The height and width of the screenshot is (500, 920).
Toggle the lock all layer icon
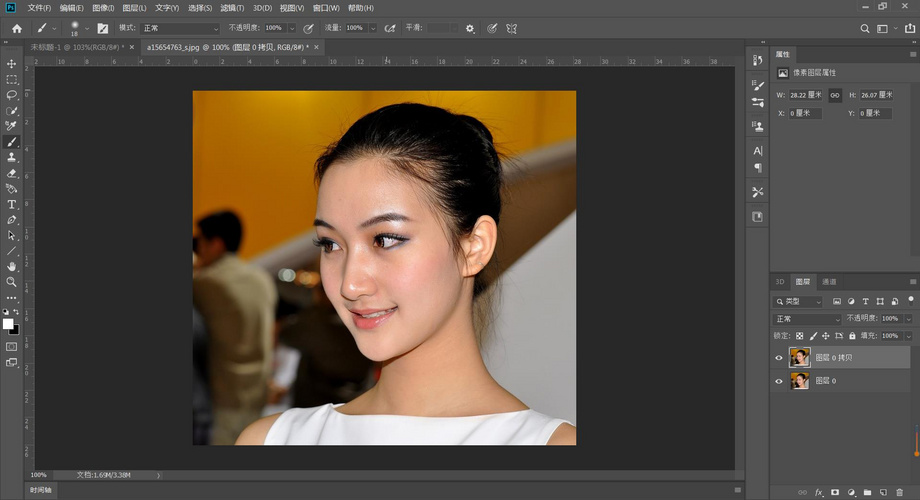pyautogui.click(x=851, y=335)
